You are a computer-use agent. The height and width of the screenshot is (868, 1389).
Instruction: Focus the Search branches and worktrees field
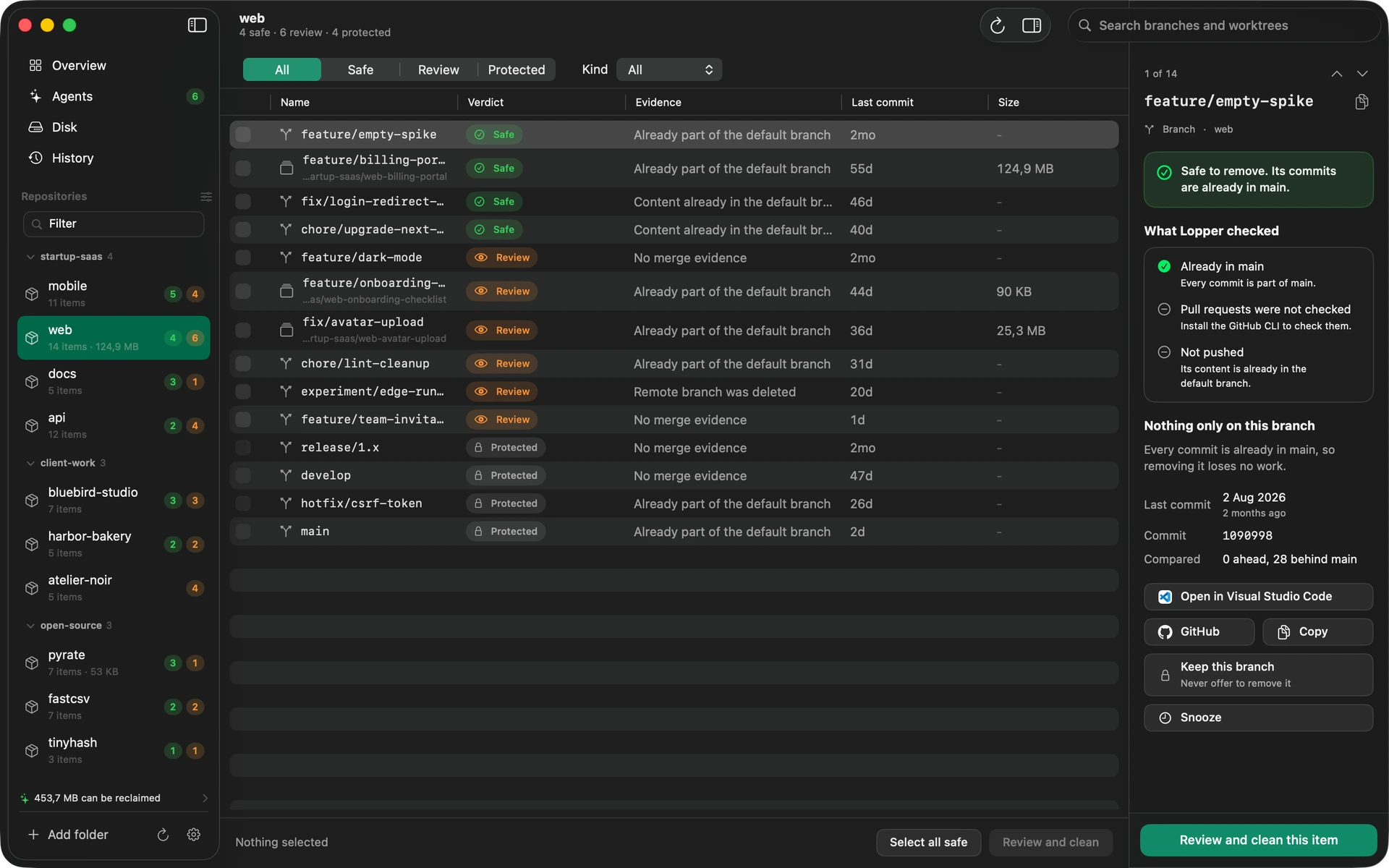pos(1224,25)
